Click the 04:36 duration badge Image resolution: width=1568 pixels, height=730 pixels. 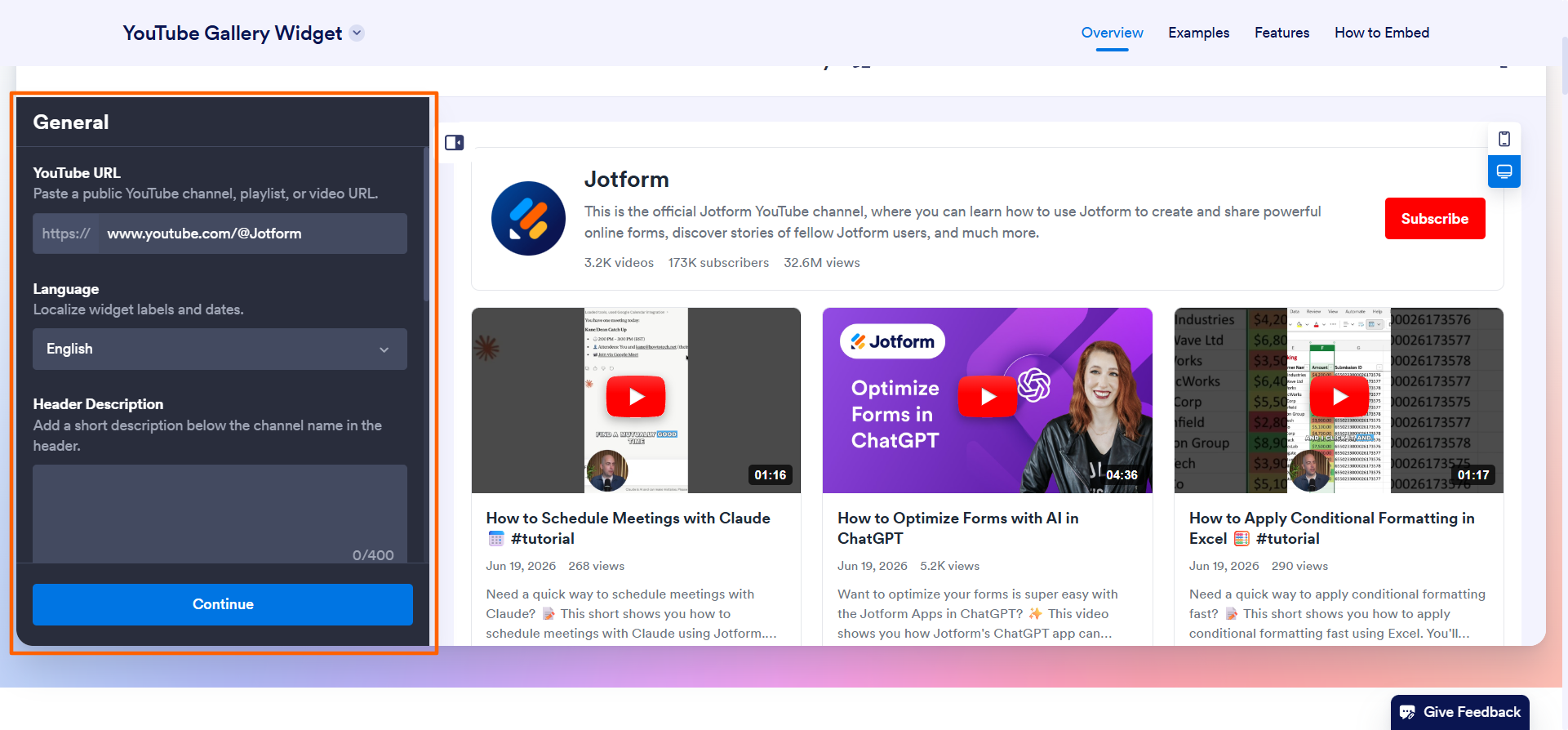[1122, 475]
